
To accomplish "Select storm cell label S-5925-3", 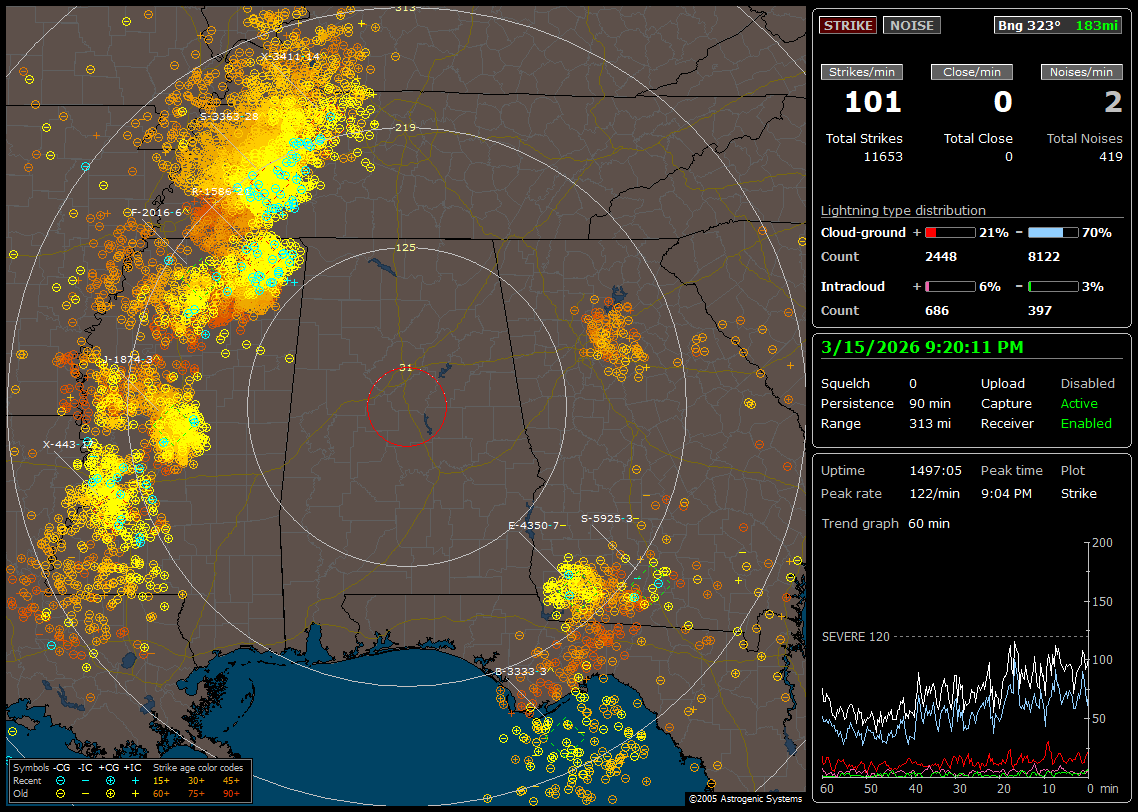I will click(607, 519).
